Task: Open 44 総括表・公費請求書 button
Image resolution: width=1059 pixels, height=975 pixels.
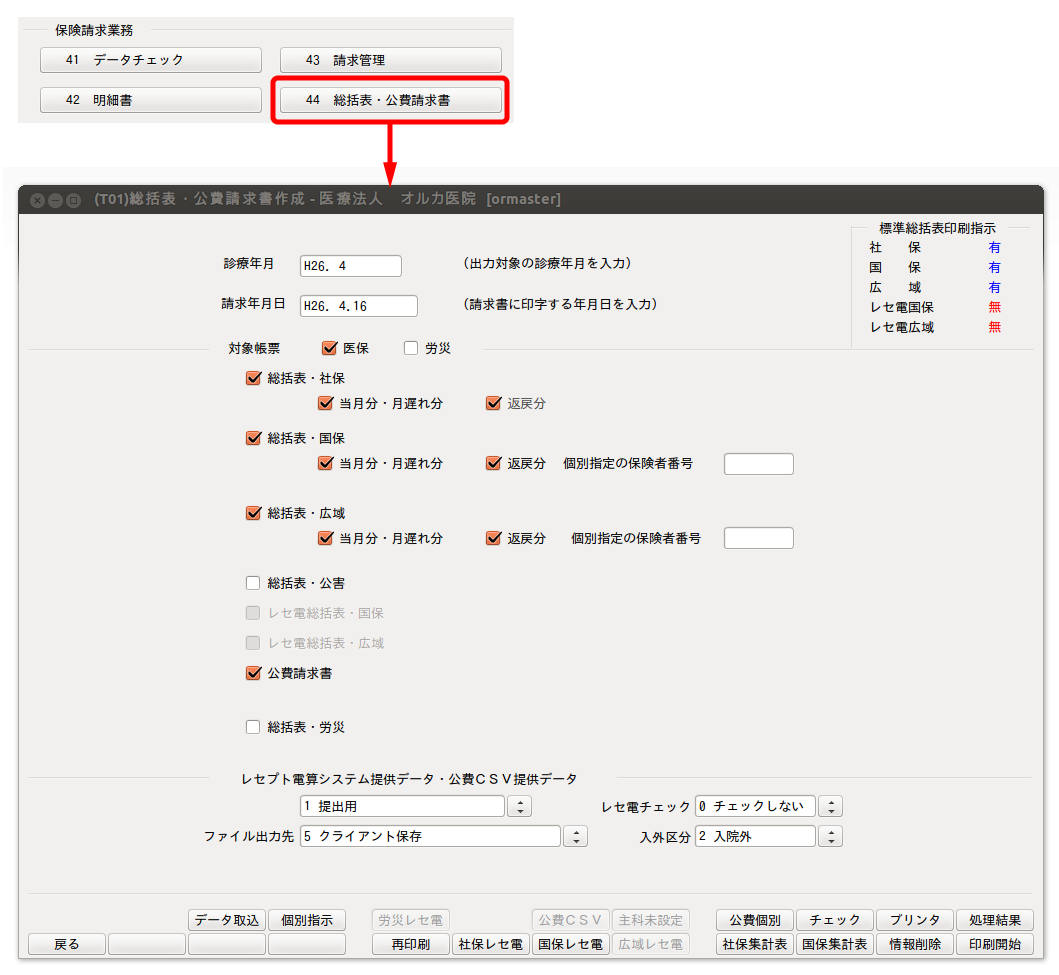Action: tap(390, 100)
